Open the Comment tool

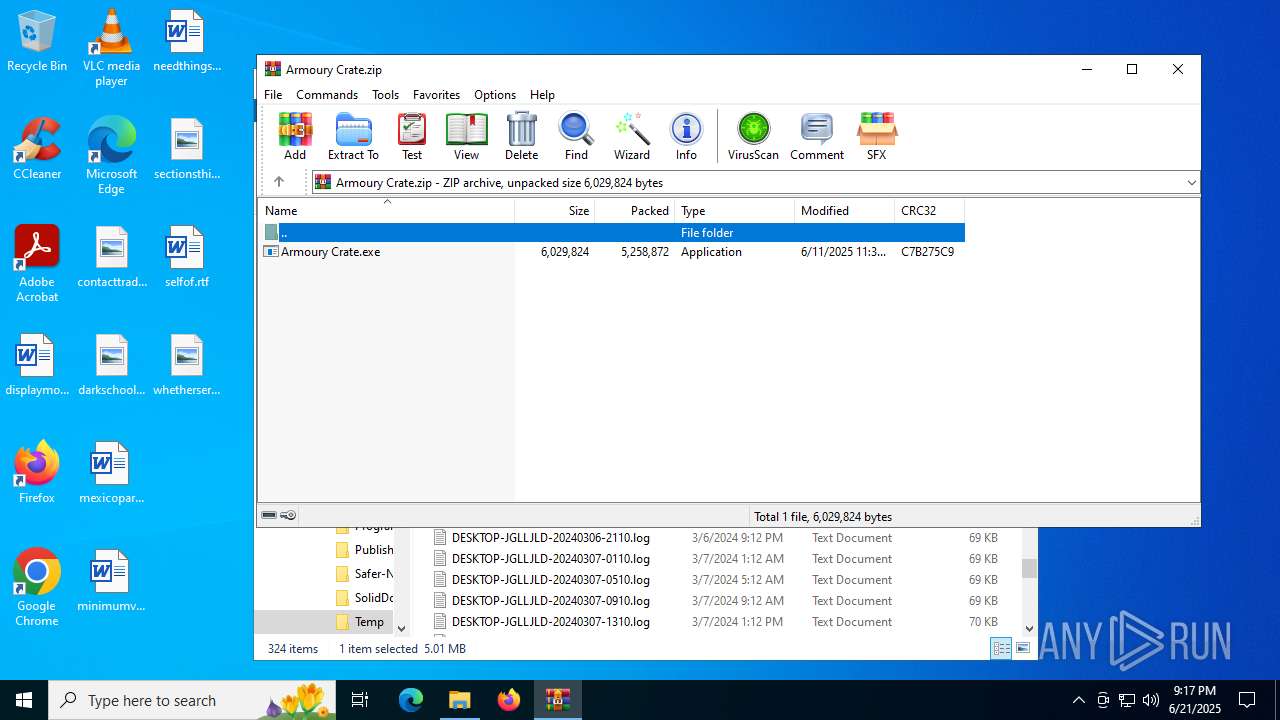tap(817, 136)
